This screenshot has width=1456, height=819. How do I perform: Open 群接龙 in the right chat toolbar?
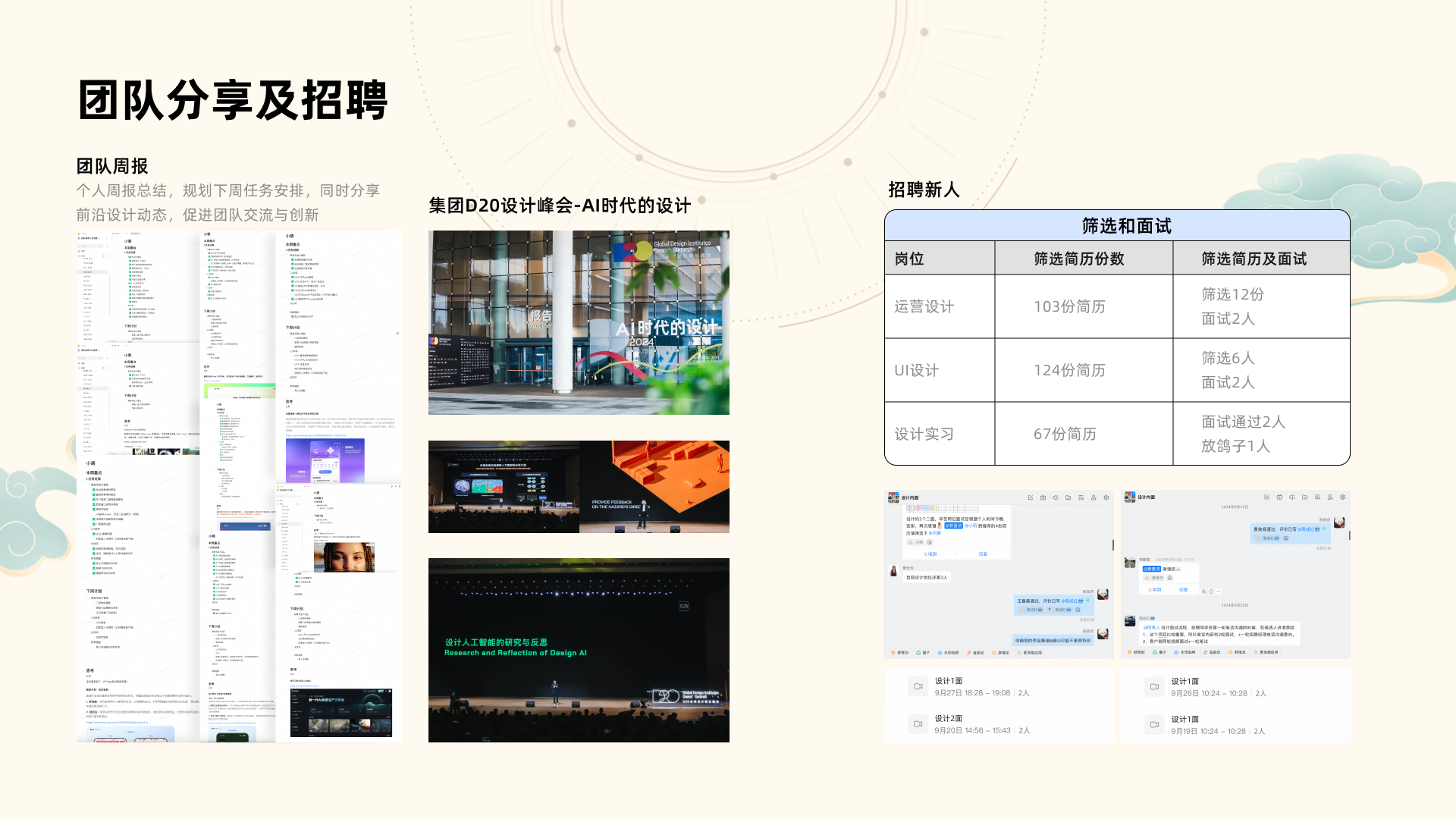click(x=1237, y=652)
